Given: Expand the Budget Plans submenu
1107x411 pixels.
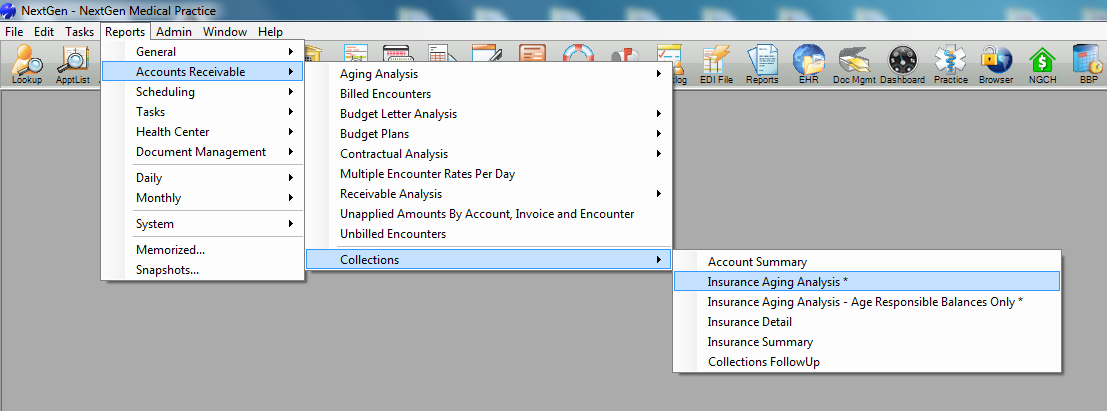Looking at the screenshot, I should pyautogui.click(x=489, y=133).
